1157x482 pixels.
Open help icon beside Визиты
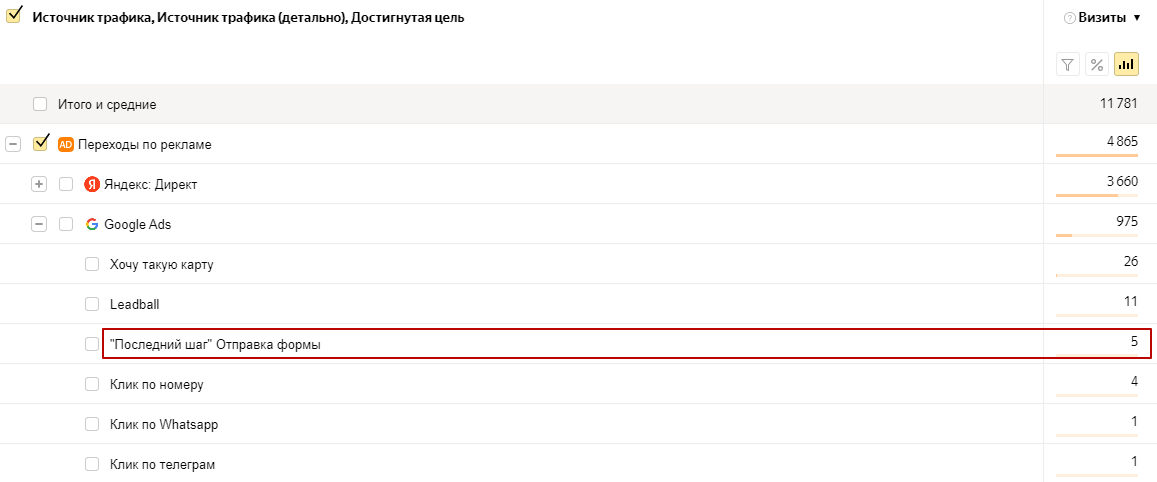pos(1069,18)
